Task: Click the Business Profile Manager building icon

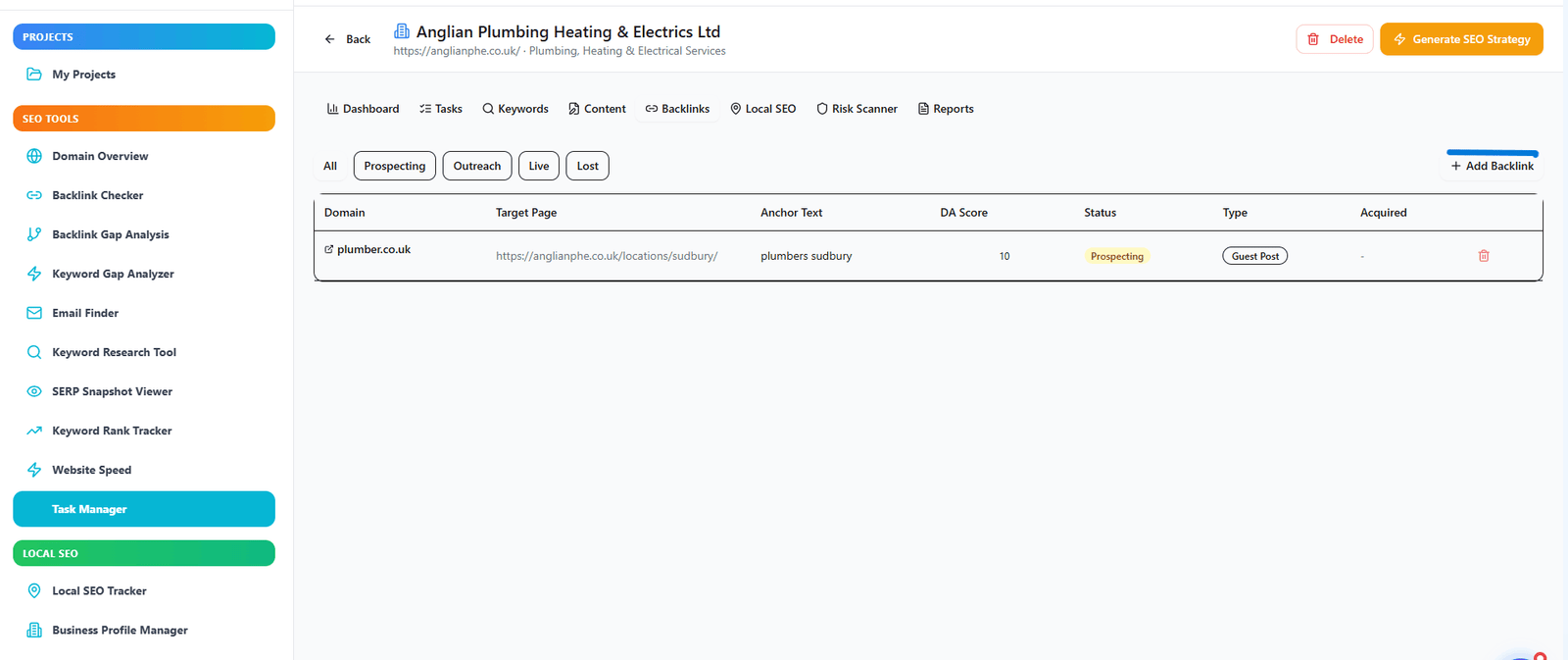Action: 34,630
